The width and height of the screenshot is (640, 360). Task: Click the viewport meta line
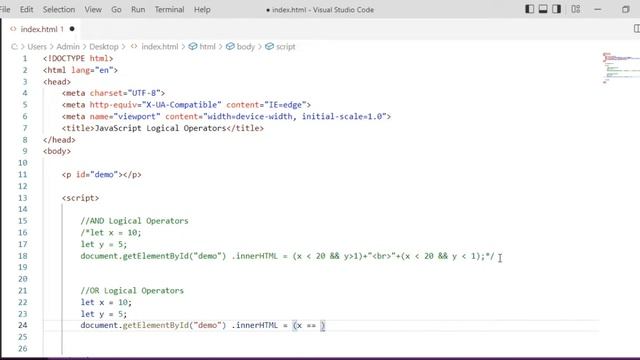point(226,116)
